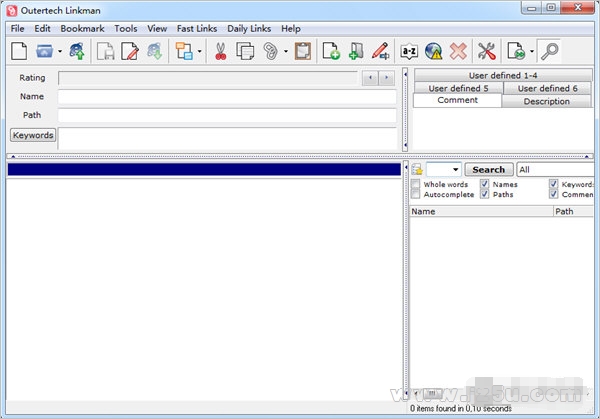Uncheck the Comments checkbox

pos(553,194)
